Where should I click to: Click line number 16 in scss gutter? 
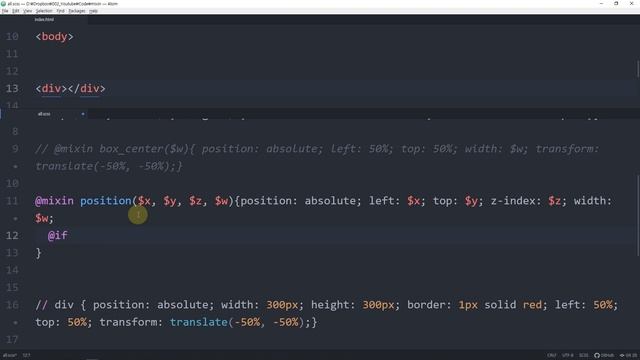click(x=12, y=305)
